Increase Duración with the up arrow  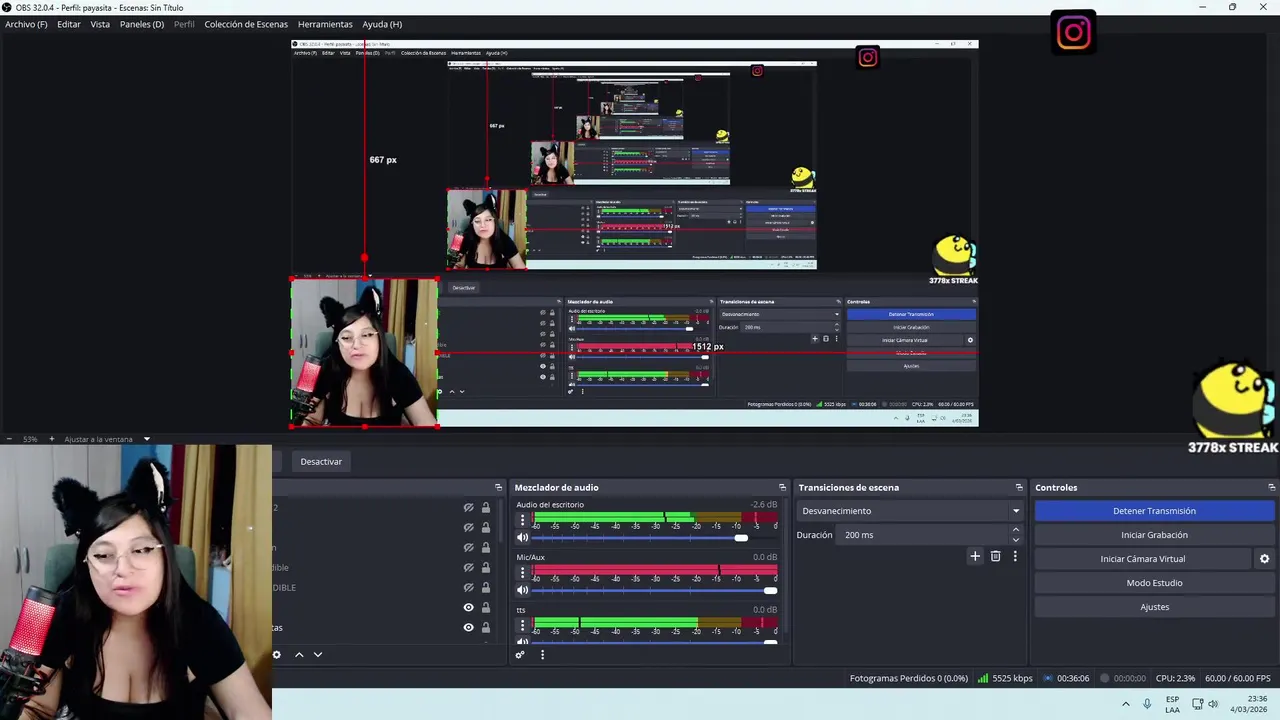pyautogui.click(x=1016, y=530)
